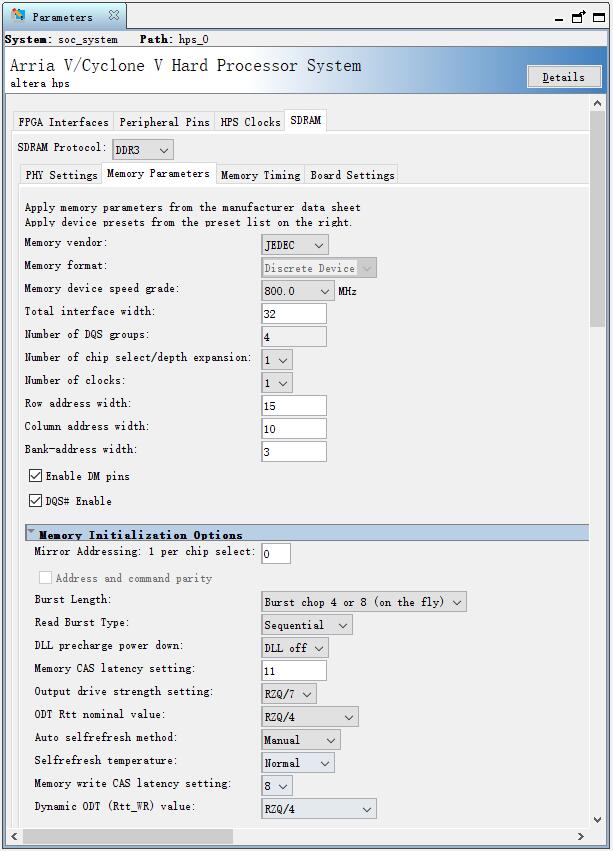Image resolution: width=613 pixels, height=851 pixels.
Task: Open DLL precharge power down dropdown
Action: pos(295,648)
